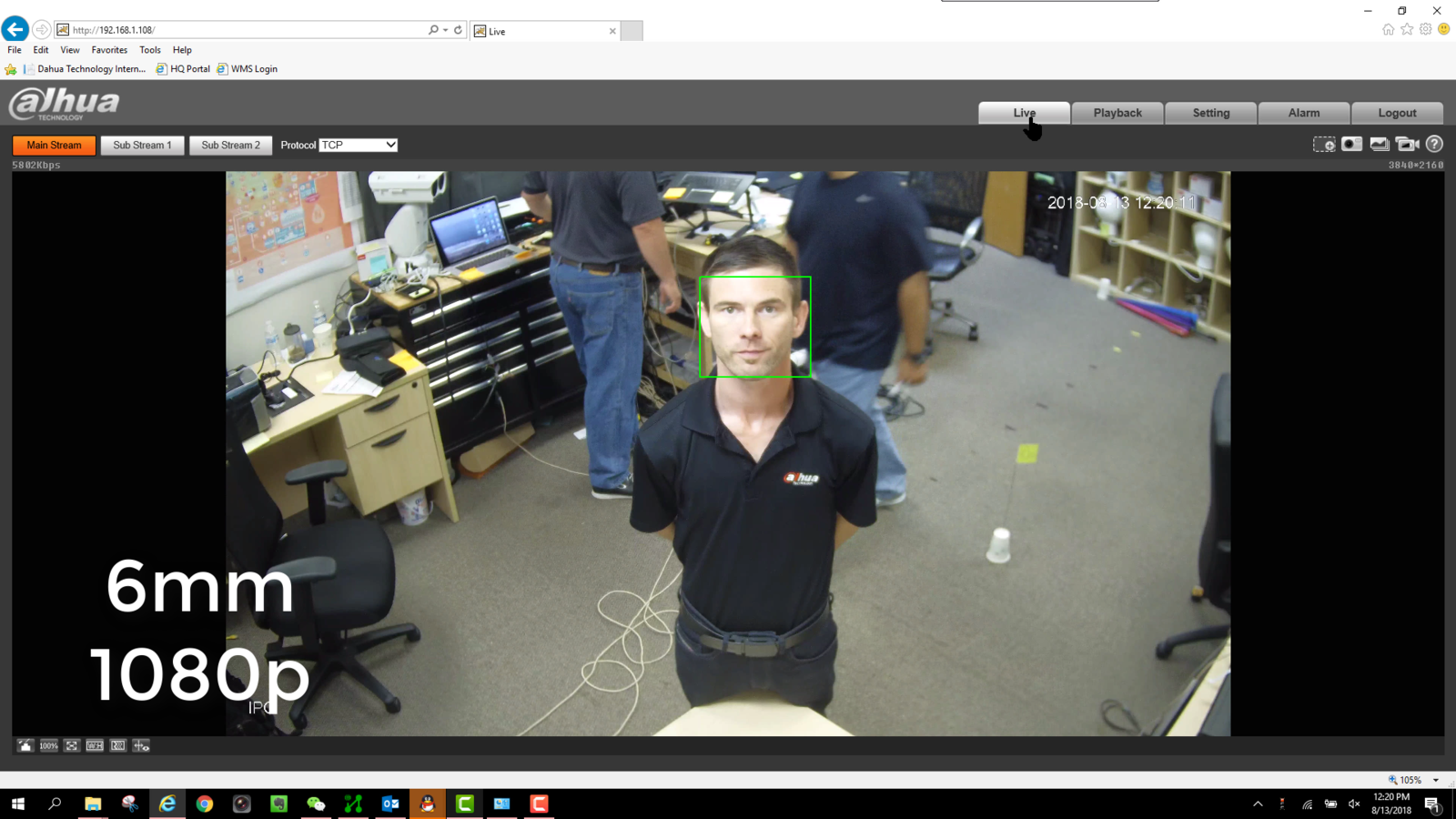Click the browser forward arrow
Viewport: 1456px width, 819px height.
[x=42, y=30]
